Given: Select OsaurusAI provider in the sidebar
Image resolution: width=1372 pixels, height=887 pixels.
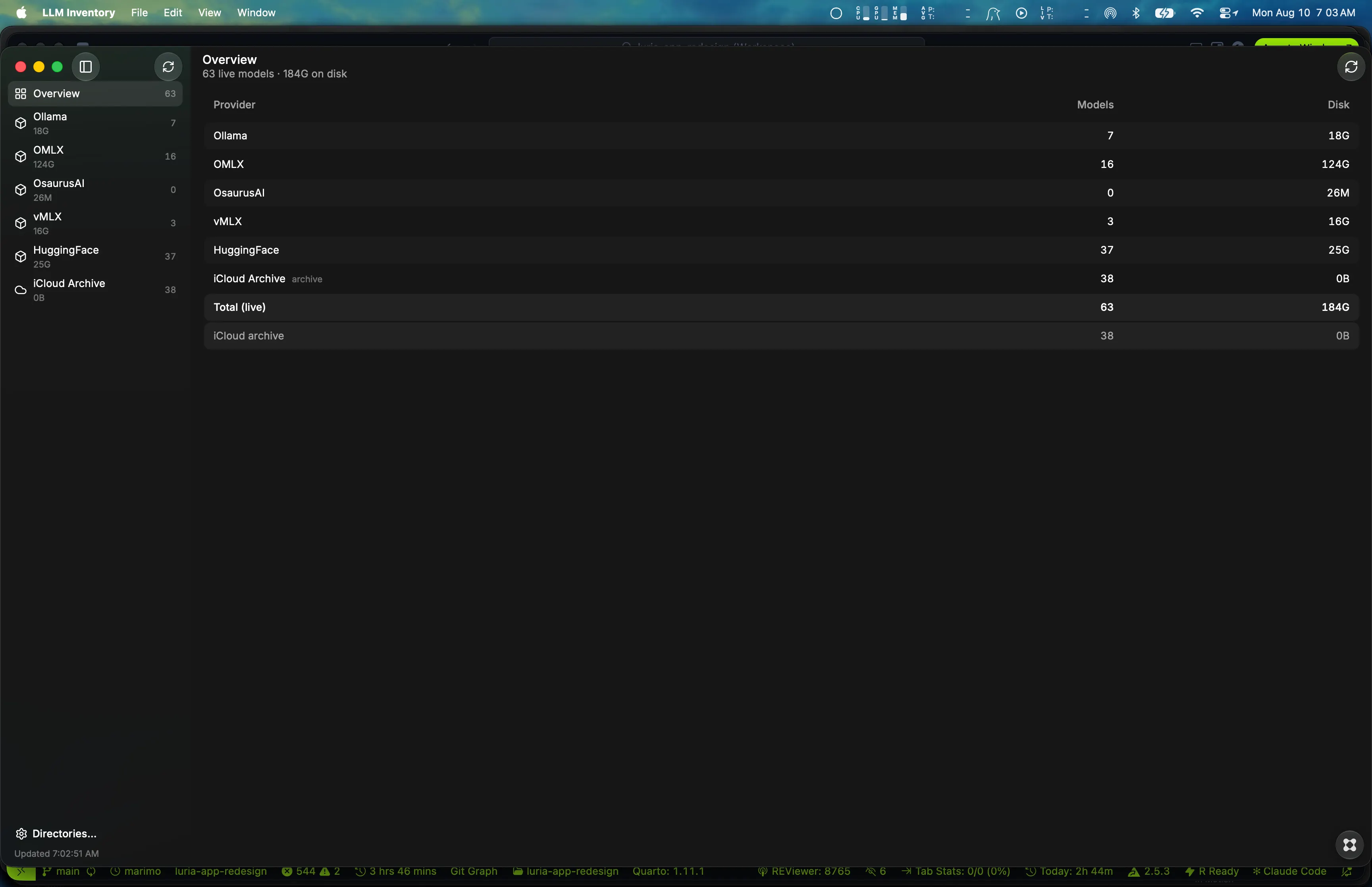Looking at the screenshot, I should pos(95,190).
